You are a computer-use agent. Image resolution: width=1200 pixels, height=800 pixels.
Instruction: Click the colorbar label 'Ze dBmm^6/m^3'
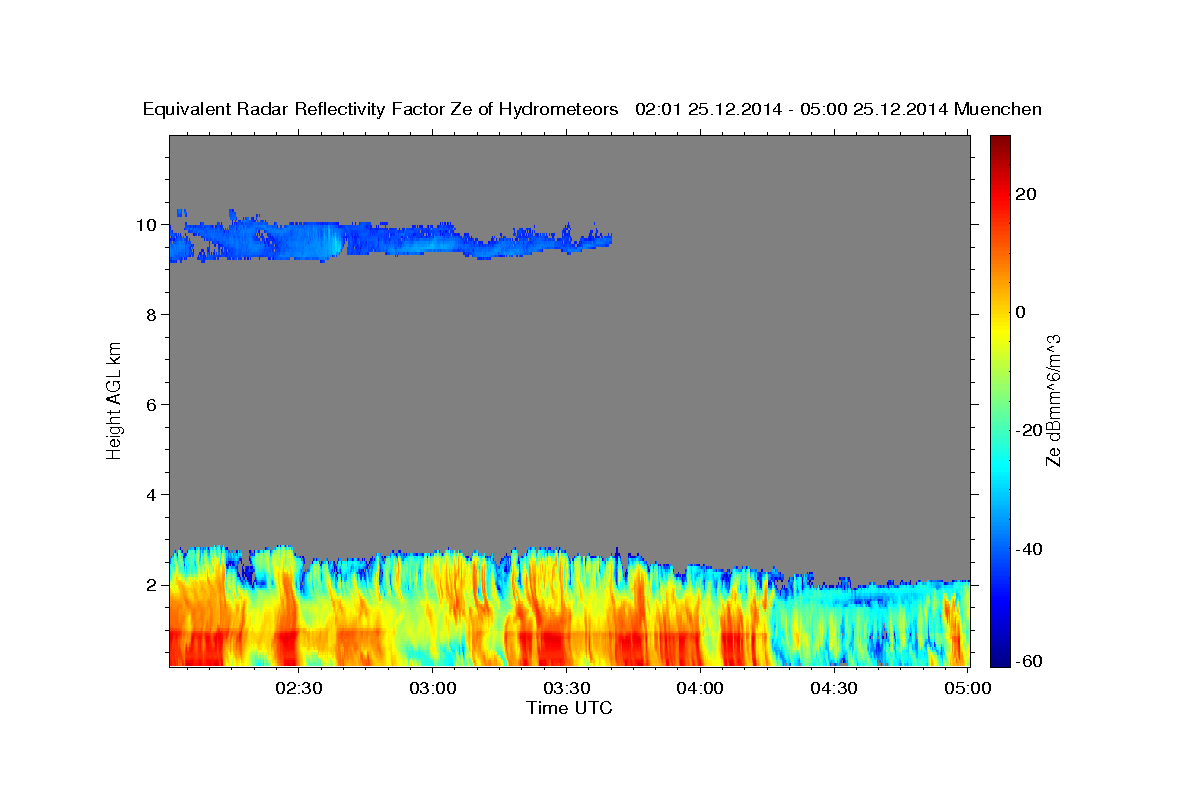[x=1052, y=400]
